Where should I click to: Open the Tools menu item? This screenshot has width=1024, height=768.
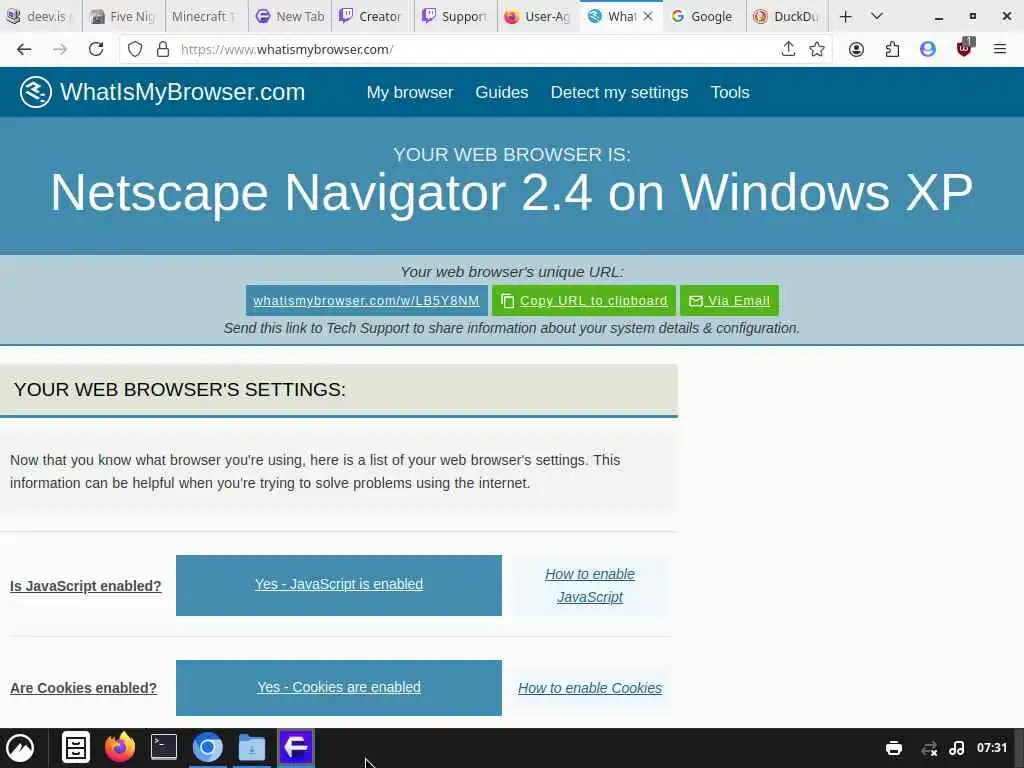coord(729,93)
